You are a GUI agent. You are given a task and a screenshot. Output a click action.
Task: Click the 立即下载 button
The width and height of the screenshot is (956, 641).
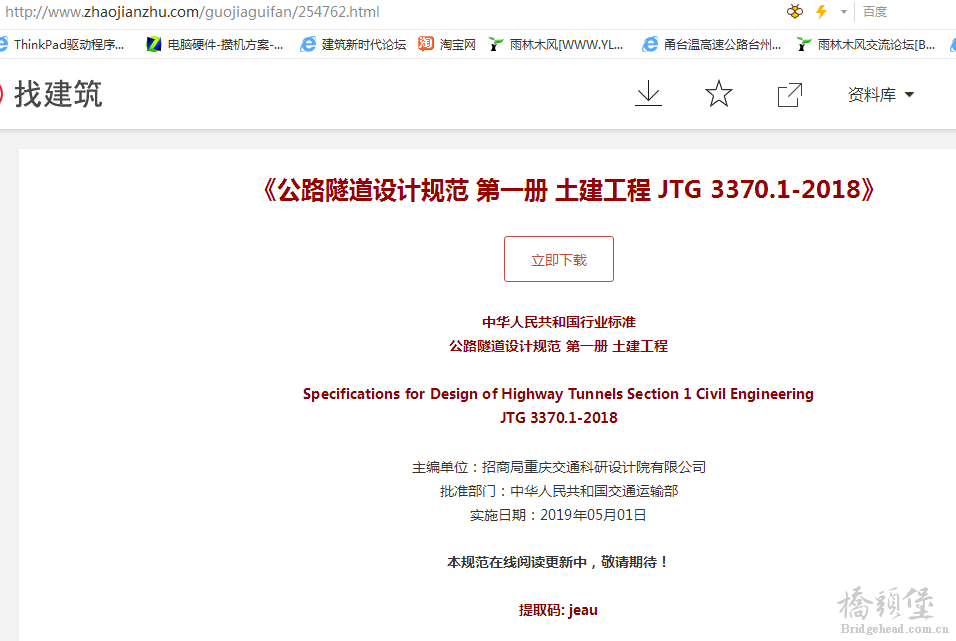point(558,260)
